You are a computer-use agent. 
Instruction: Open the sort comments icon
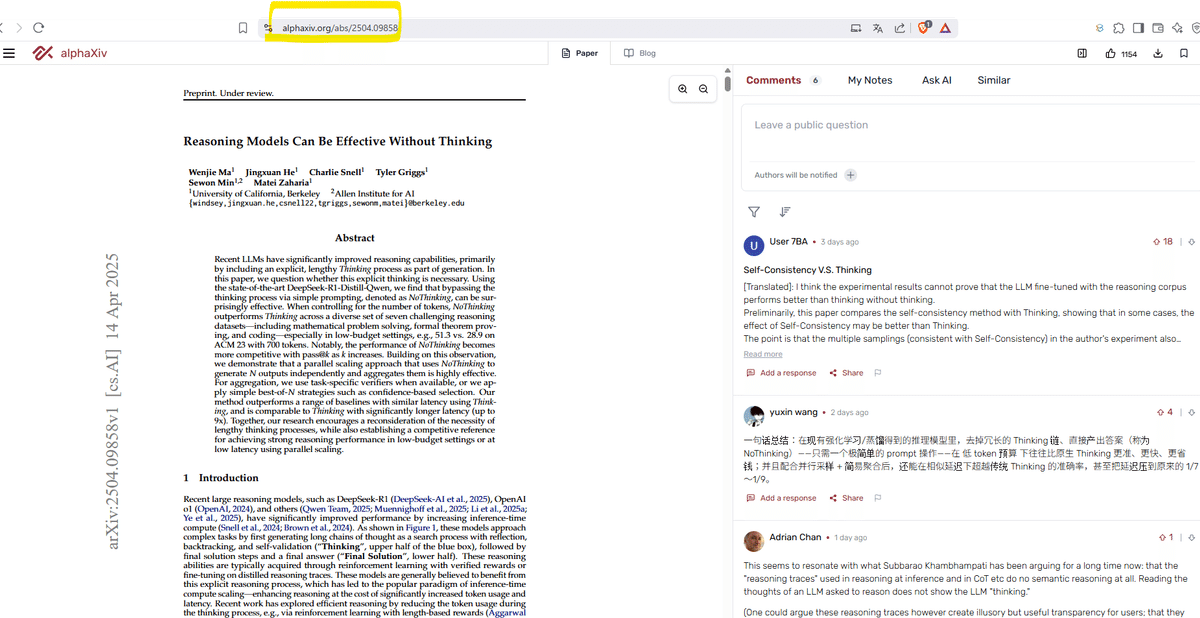(785, 211)
